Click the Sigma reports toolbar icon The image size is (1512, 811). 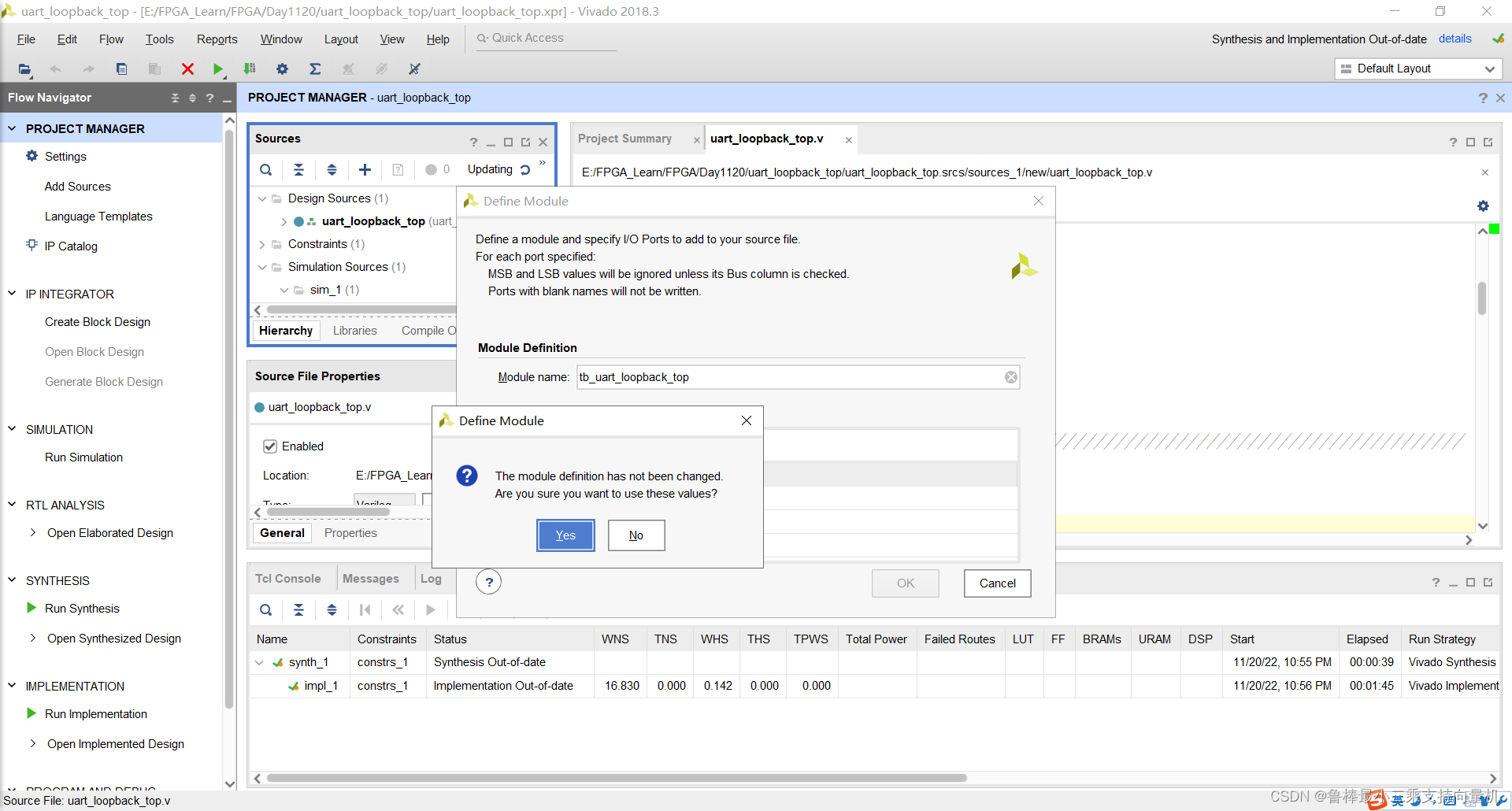(315, 69)
